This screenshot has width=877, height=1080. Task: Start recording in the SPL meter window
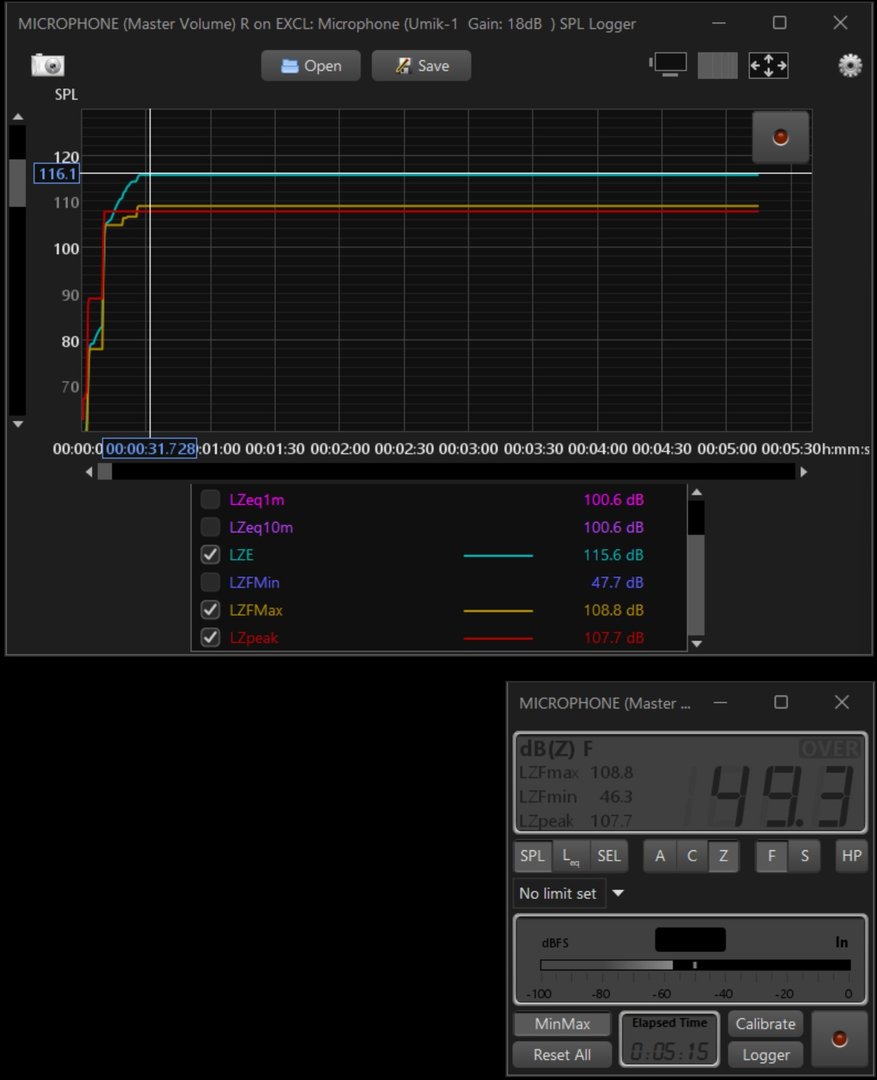[x=839, y=1039]
